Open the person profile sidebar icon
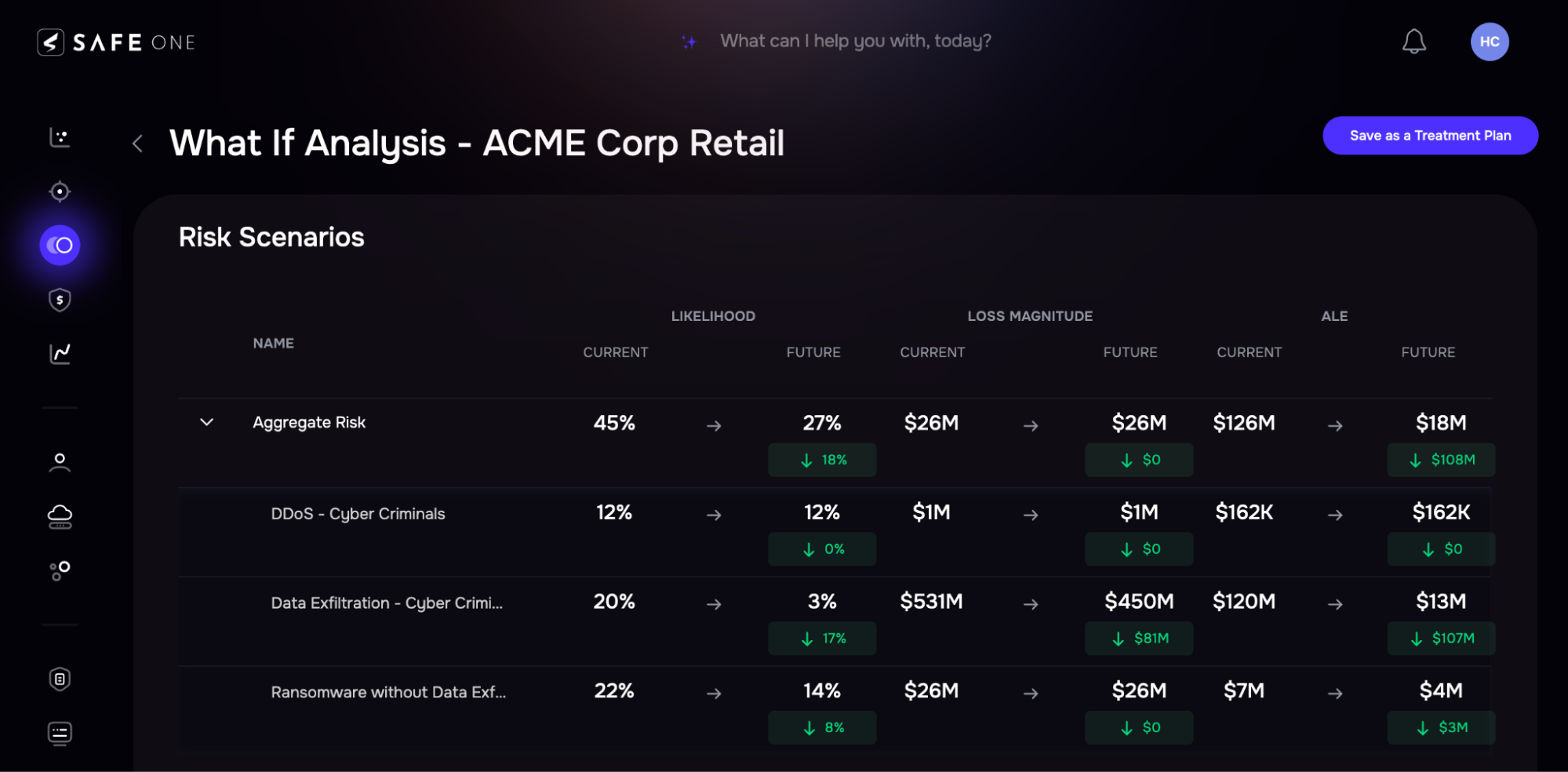Screen dimensions: 1568x772 [60, 462]
